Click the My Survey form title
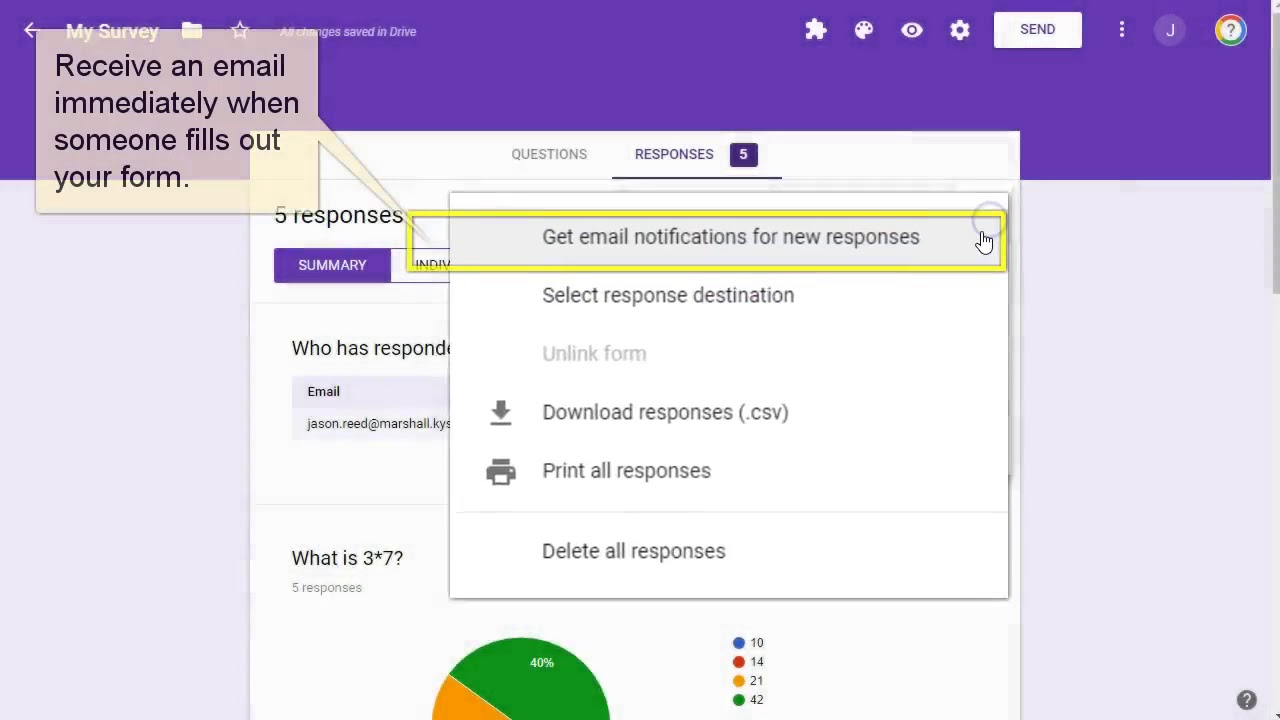Viewport: 1280px width, 720px height. pyautogui.click(x=112, y=31)
